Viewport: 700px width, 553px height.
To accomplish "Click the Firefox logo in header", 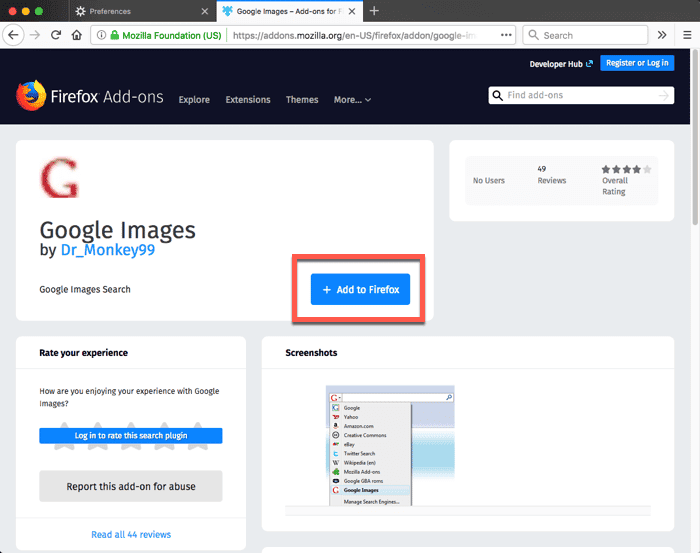I will (x=31, y=96).
